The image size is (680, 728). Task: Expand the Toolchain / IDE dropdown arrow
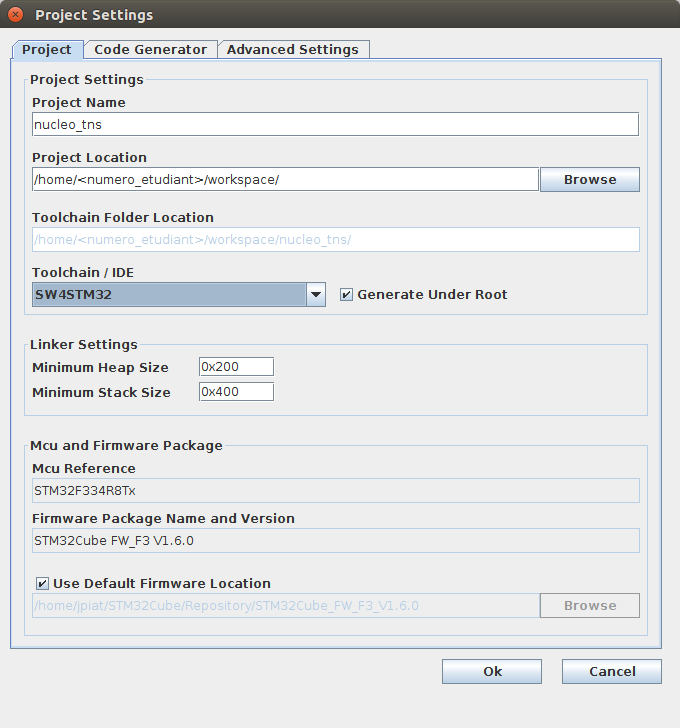[315, 294]
